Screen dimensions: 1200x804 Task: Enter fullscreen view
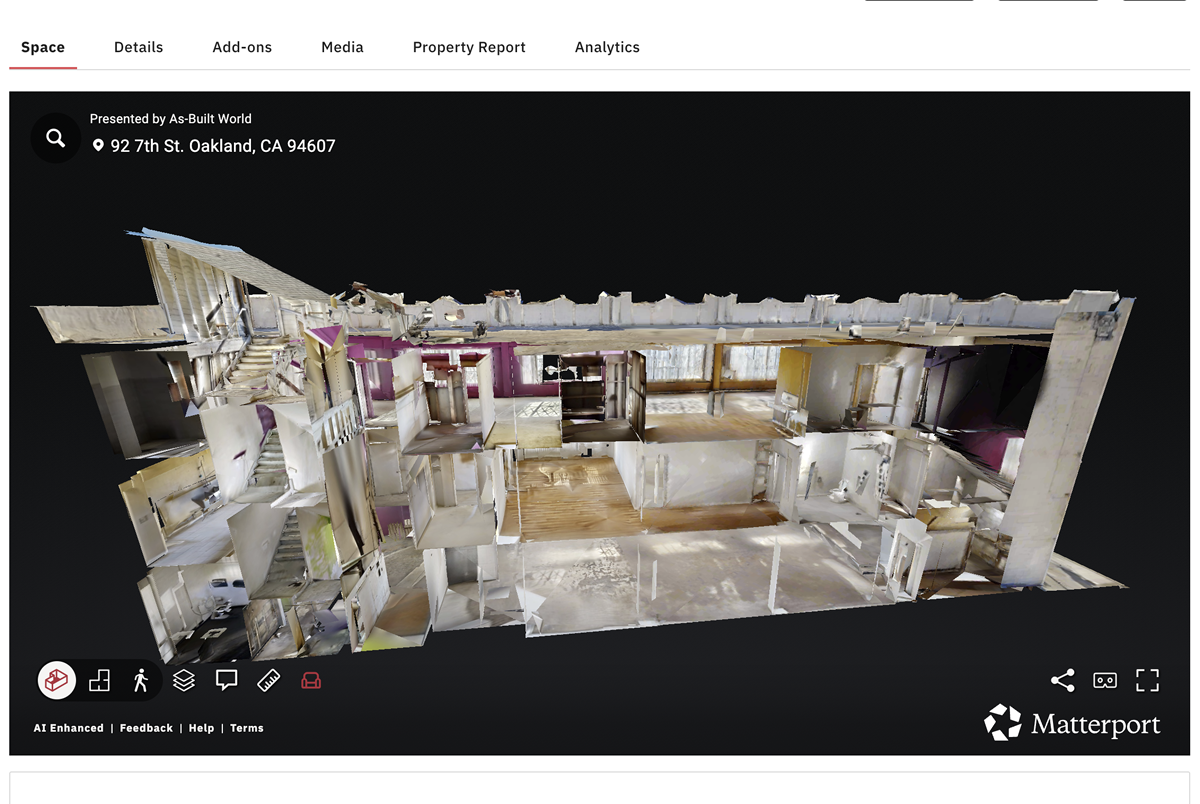tap(1147, 681)
